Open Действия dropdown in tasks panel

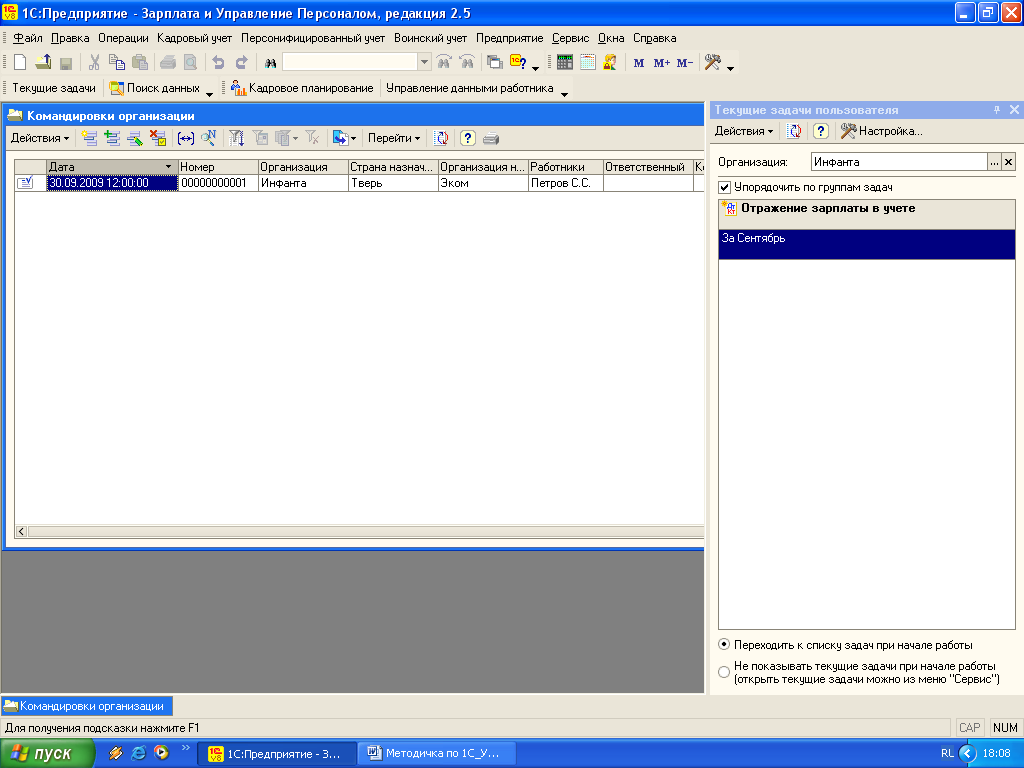(x=744, y=131)
